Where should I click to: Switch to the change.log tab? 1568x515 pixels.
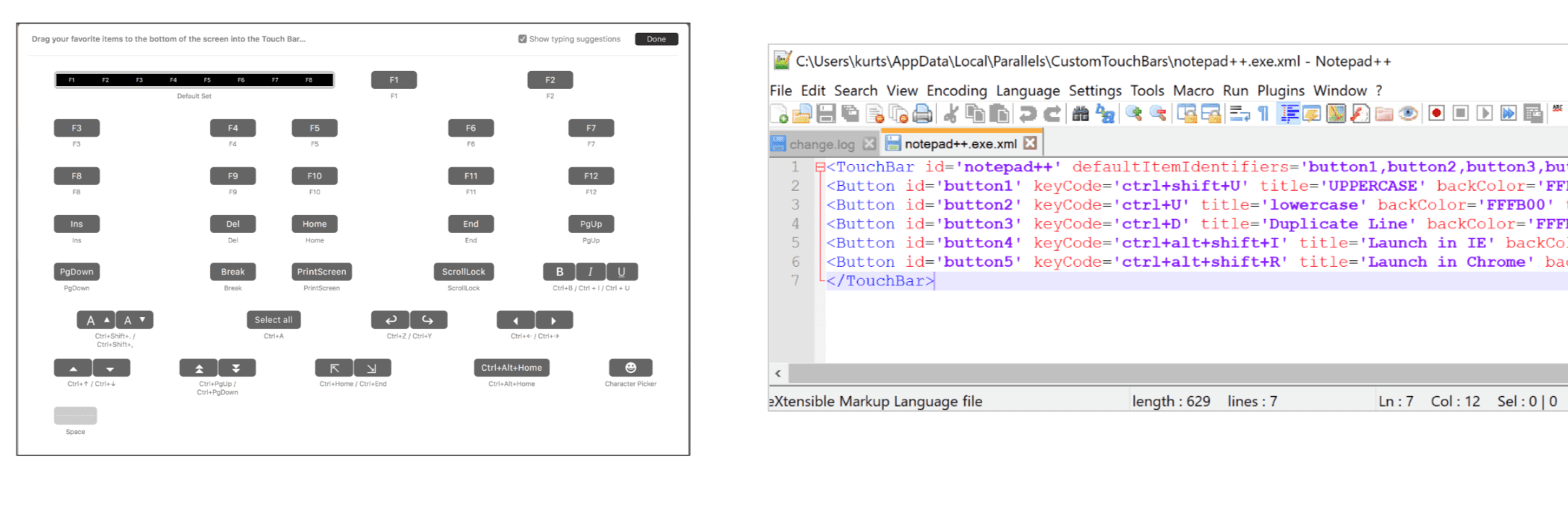coord(821,144)
